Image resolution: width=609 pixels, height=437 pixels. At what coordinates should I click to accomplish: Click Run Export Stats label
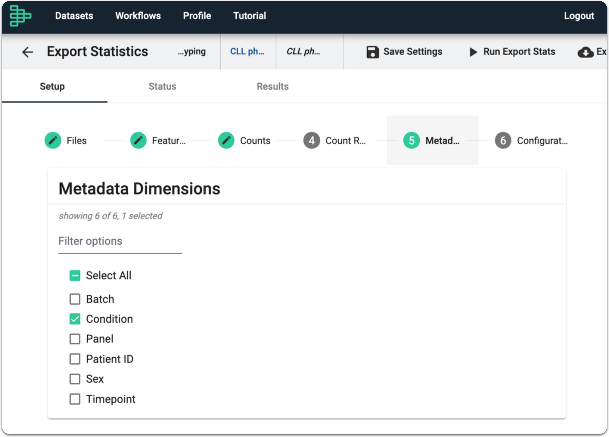[519, 52]
